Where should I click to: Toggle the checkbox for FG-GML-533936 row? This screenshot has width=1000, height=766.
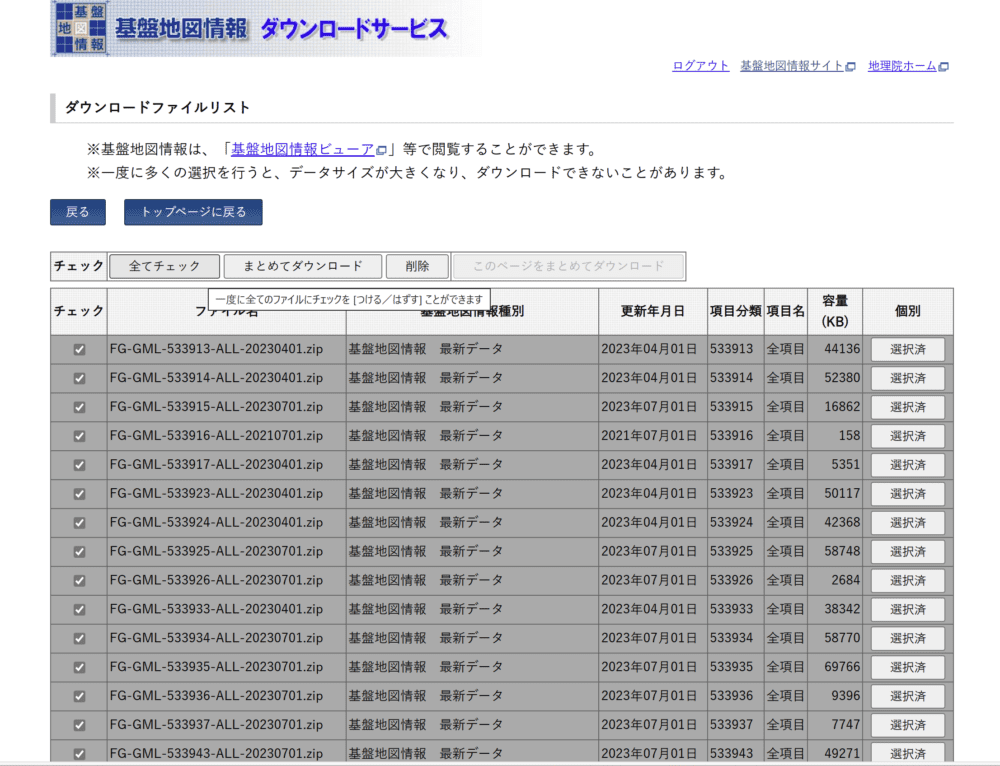click(79, 696)
